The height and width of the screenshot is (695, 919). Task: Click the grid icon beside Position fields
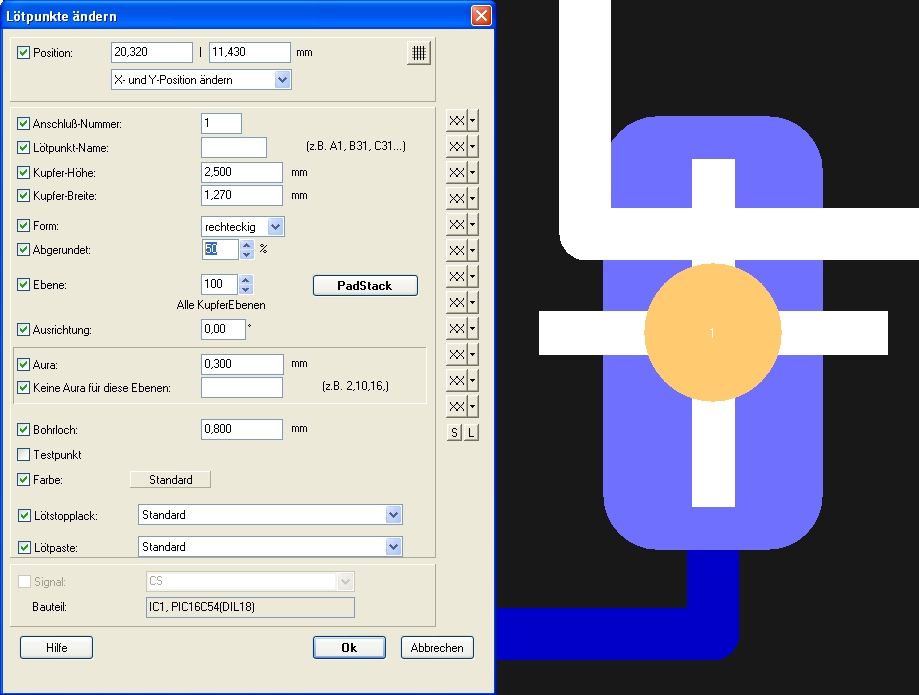click(418, 54)
